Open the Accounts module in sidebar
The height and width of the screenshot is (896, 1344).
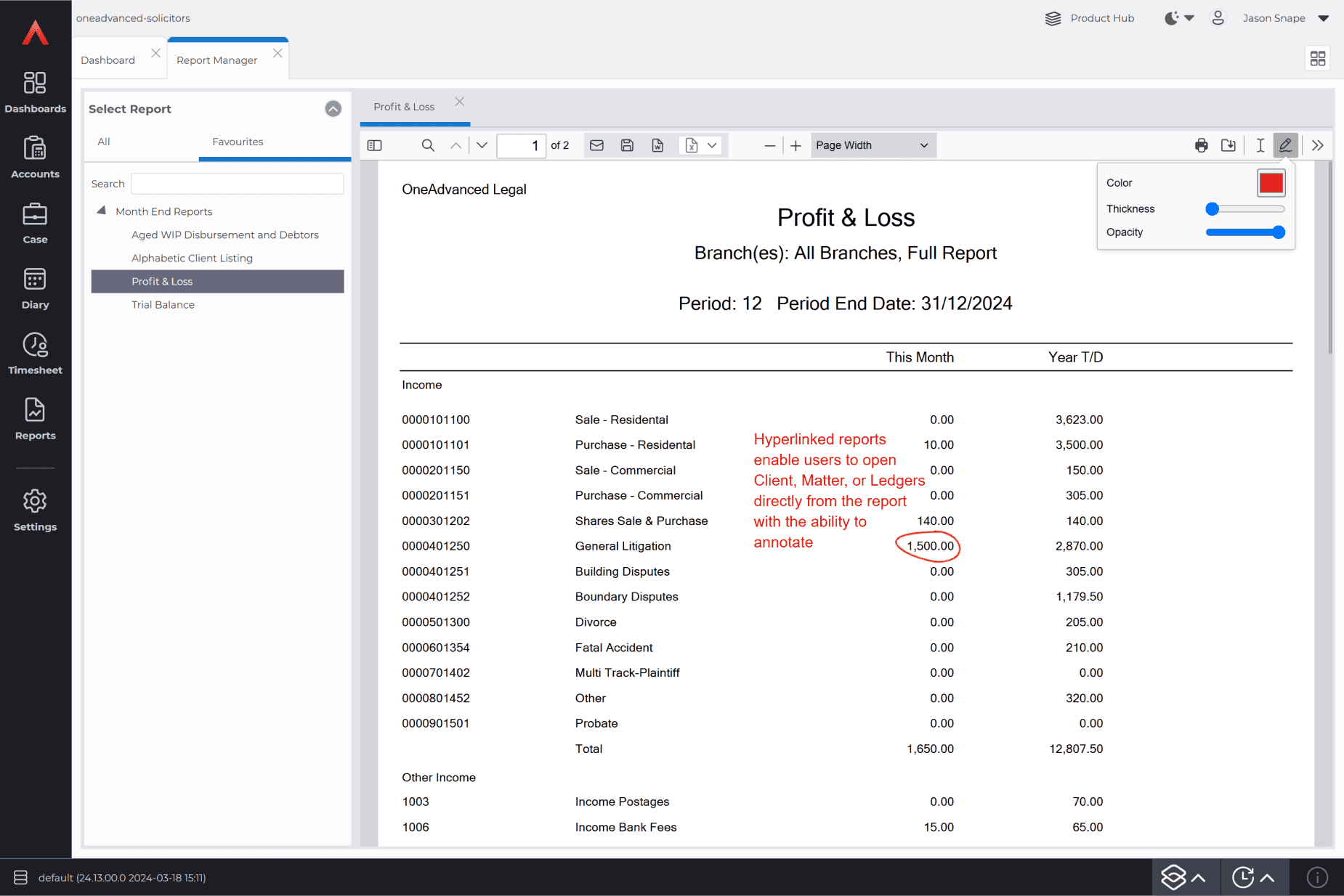(x=35, y=158)
